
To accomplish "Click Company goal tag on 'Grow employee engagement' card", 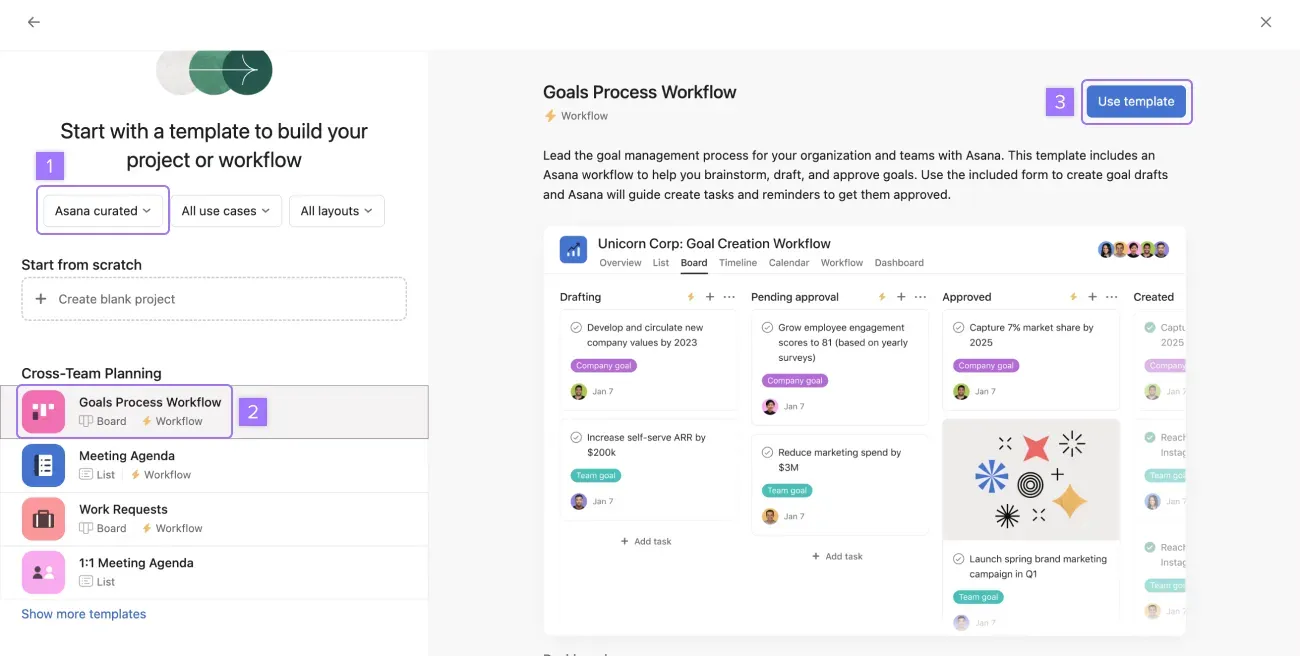I will [x=795, y=381].
